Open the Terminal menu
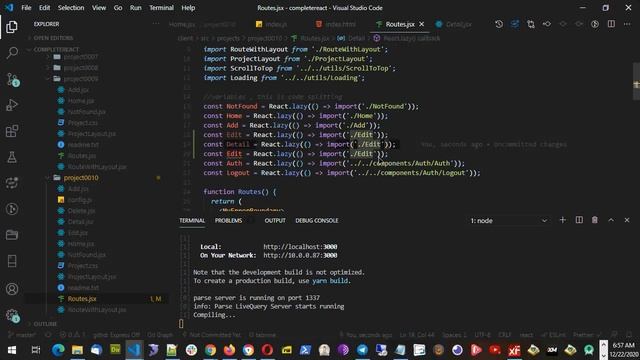Screen dimensions: 640x360 point(161,8)
